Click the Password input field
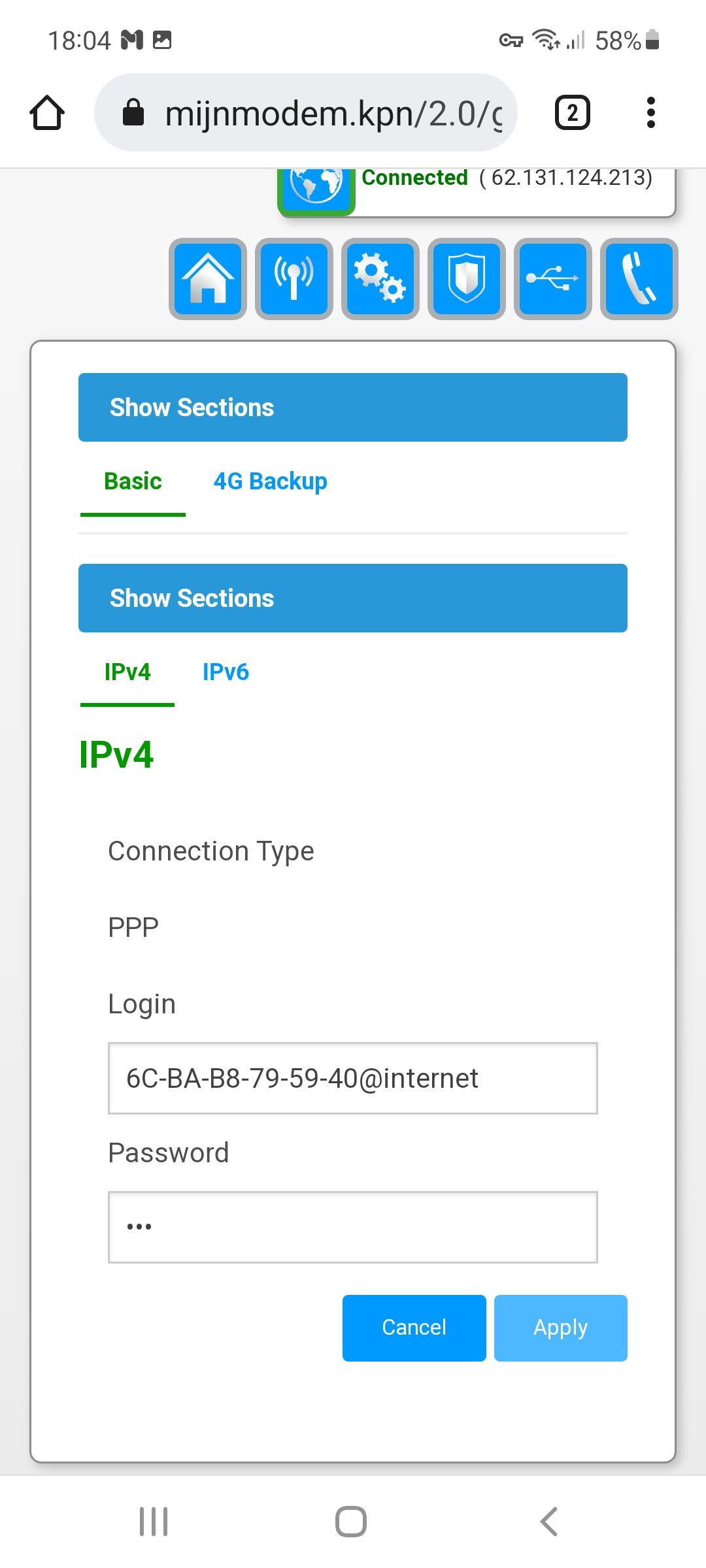The width and height of the screenshot is (706, 1568). (352, 1227)
